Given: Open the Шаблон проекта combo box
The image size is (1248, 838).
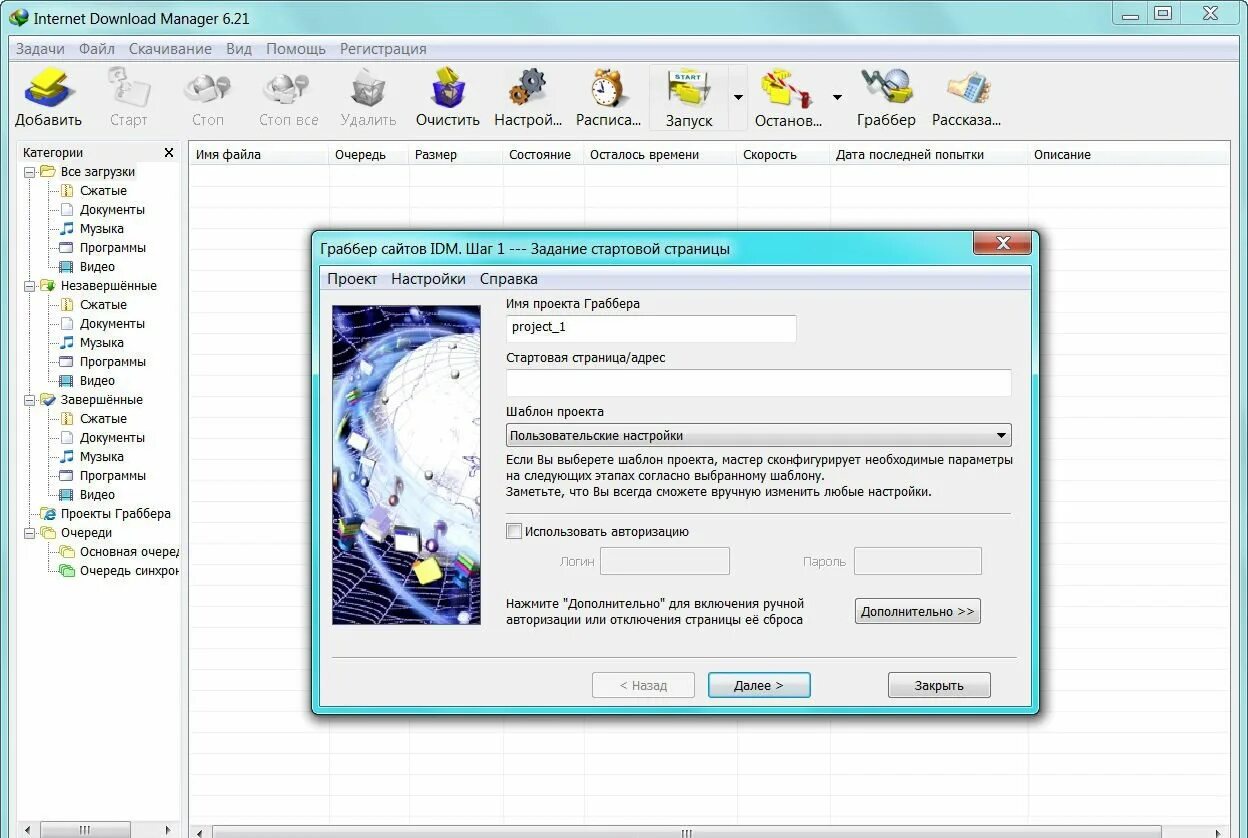Looking at the screenshot, I should [759, 435].
